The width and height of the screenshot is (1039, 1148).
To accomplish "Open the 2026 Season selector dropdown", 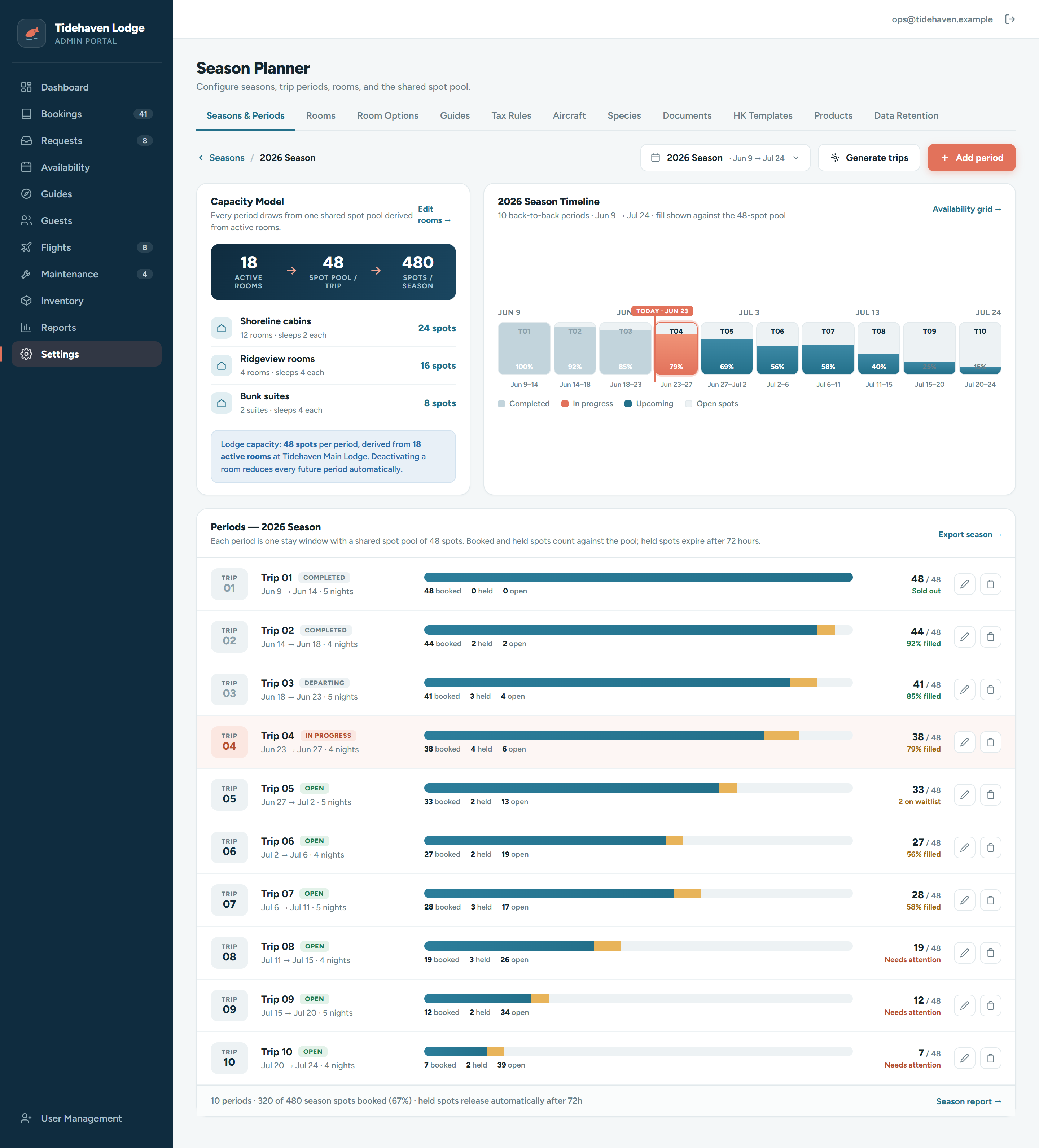I will pos(725,158).
